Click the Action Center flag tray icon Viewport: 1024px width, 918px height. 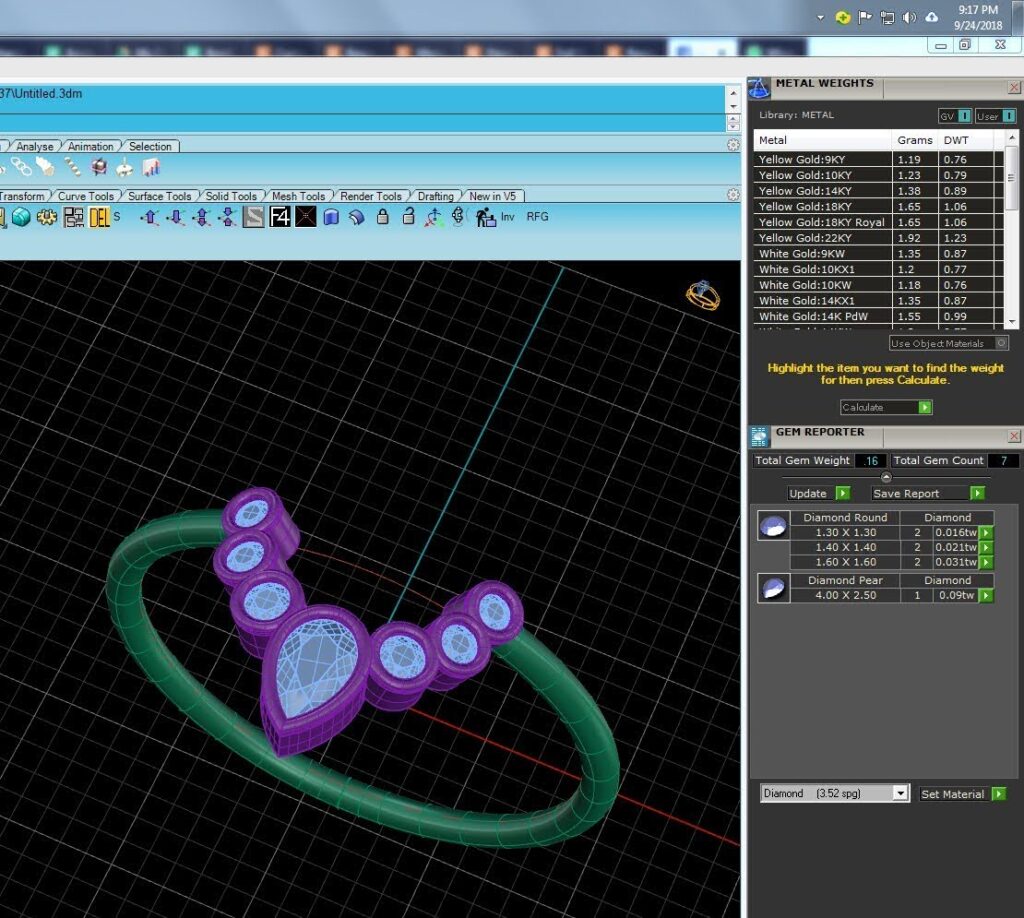tap(865, 18)
